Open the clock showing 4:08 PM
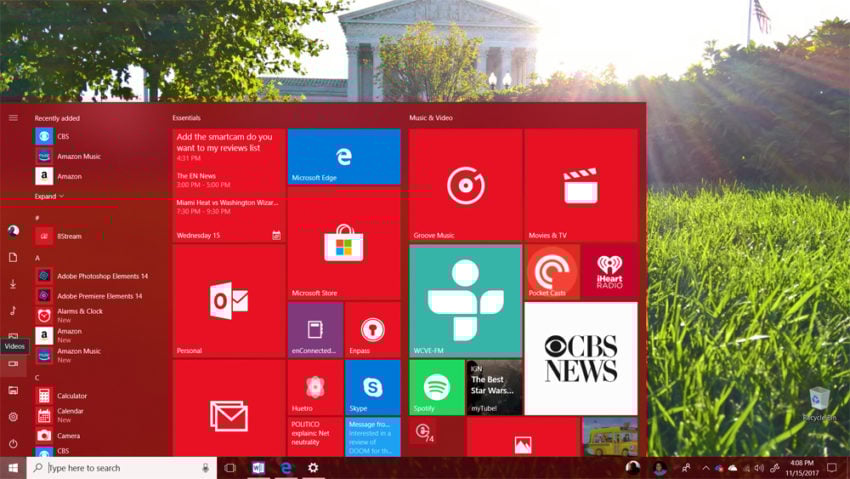850x479 pixels. point(802,468)
